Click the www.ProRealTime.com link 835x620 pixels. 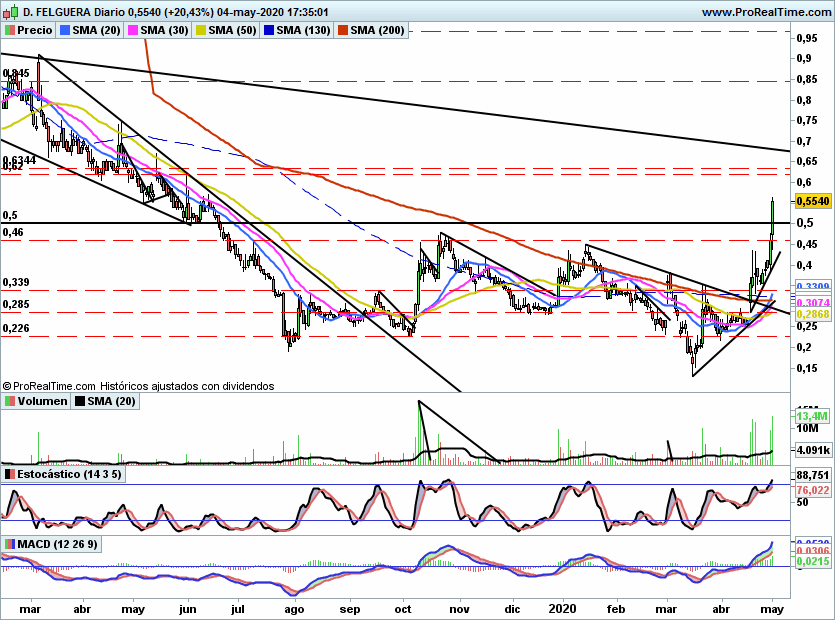point(765,11)
